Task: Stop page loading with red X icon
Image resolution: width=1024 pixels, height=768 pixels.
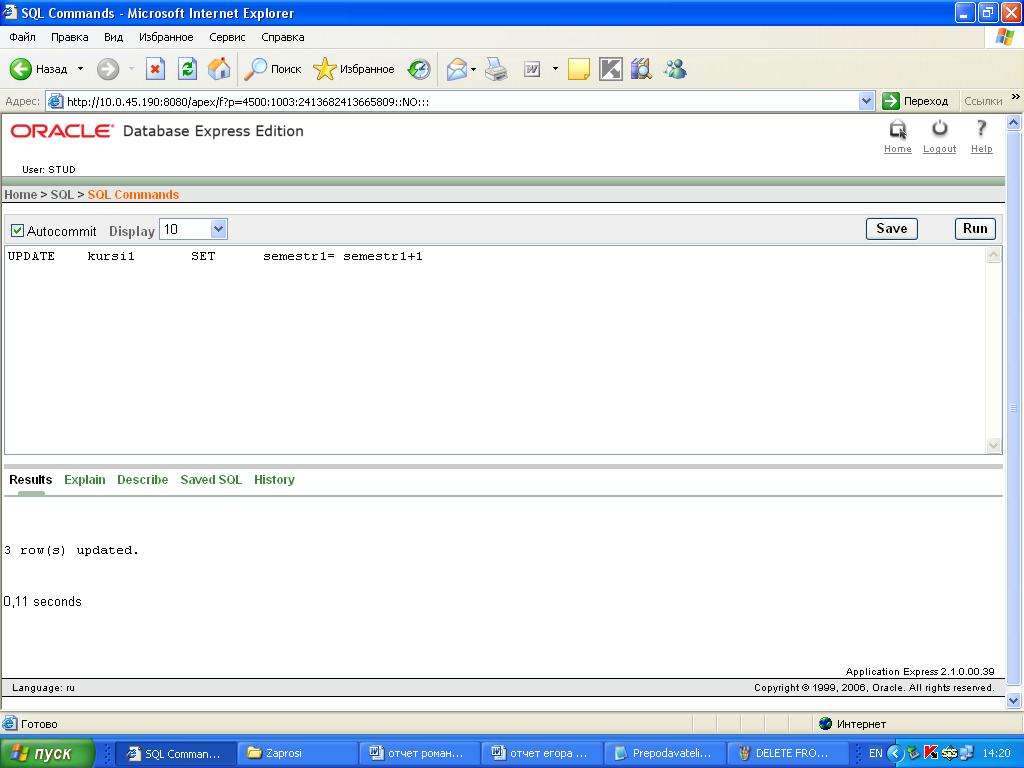Action: pyautogui.click(x=155, y=69)
